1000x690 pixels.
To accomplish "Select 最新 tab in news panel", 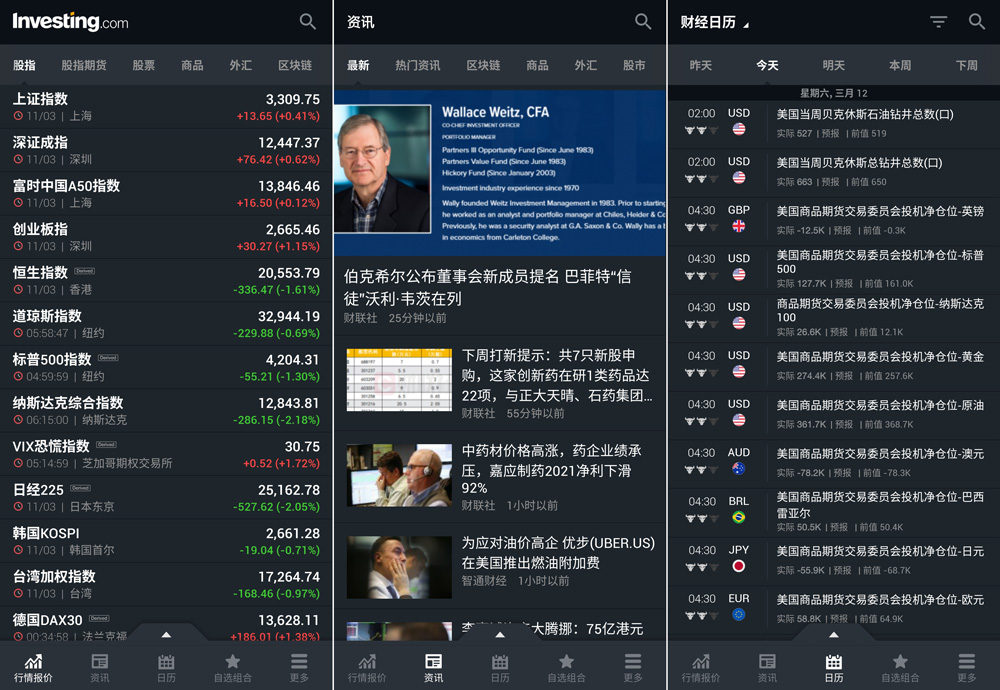I will click(358, 65).
